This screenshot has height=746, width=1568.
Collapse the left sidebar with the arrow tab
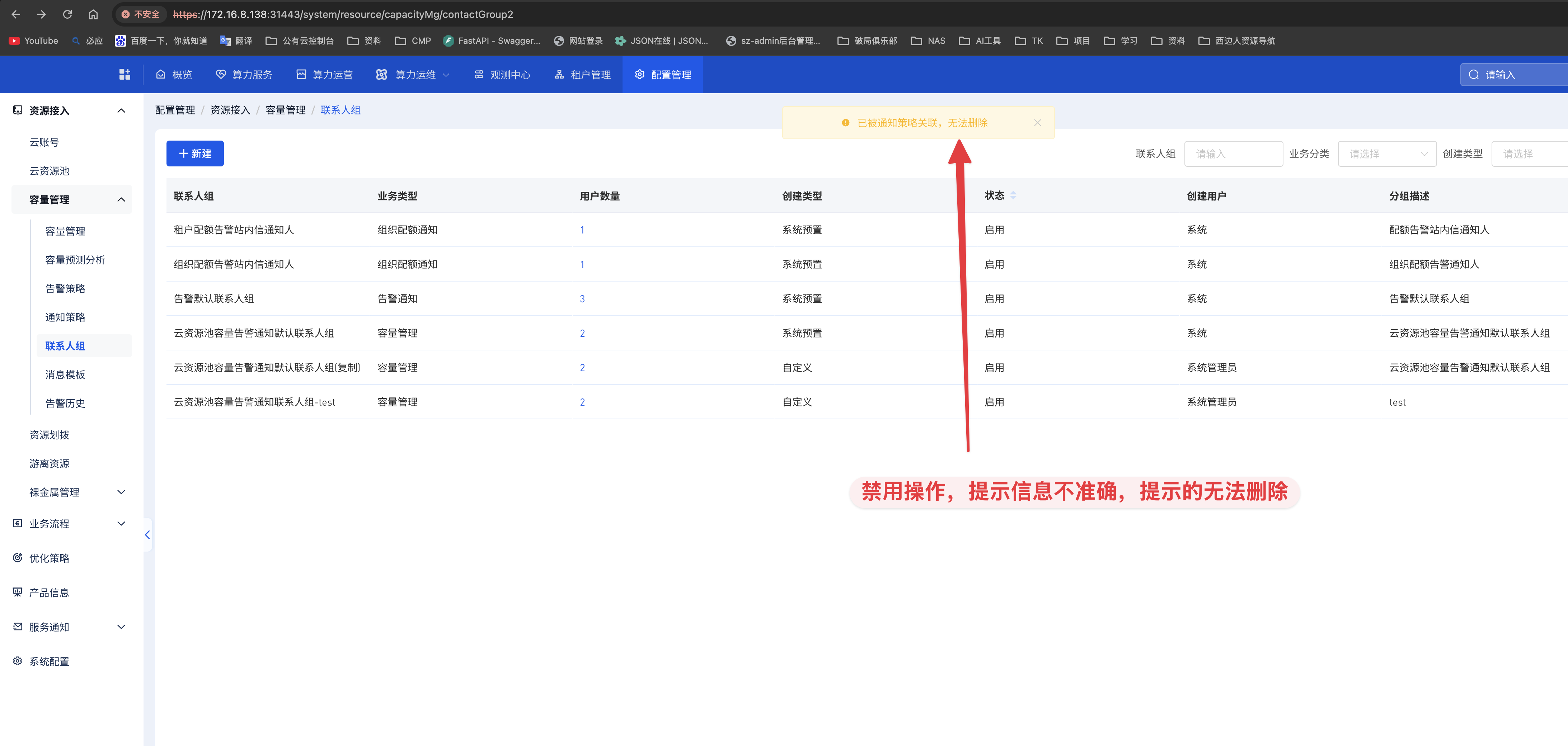coord(147,535)
